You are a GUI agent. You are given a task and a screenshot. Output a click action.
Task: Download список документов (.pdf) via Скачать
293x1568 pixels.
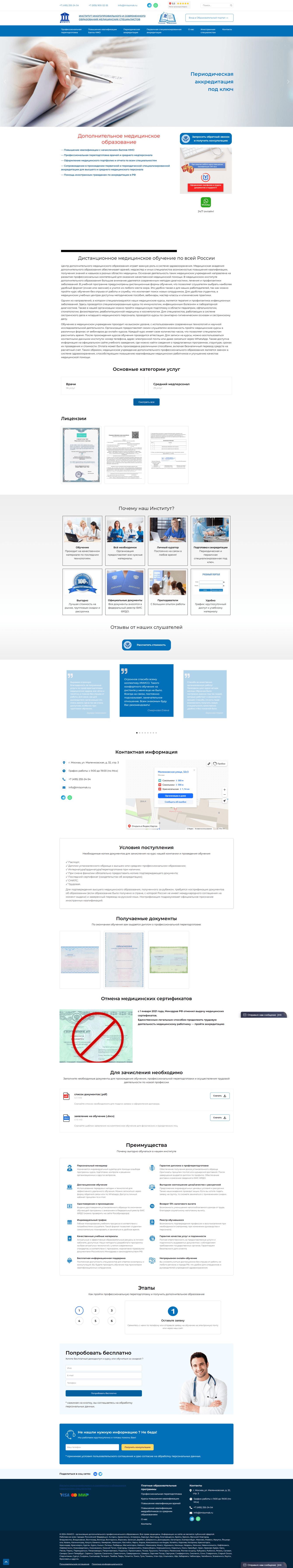[x=220, y=1096]
